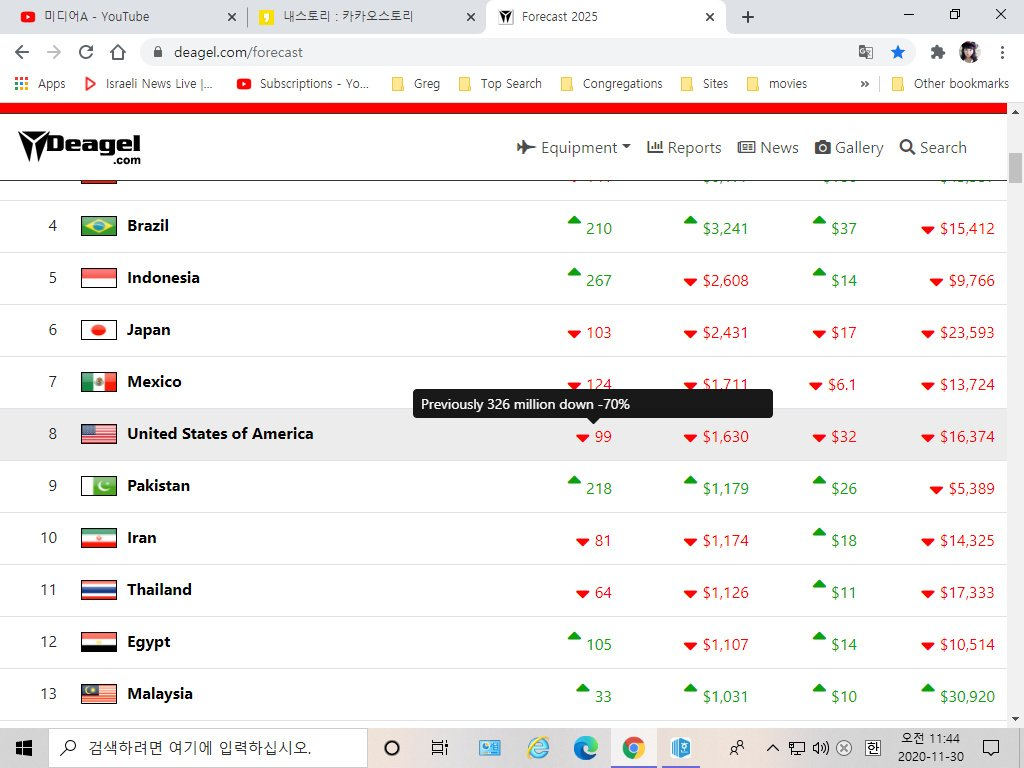1024x768 pixels.
Task: Click the Pakistan flag icon
Action: [x=99, y=486]
